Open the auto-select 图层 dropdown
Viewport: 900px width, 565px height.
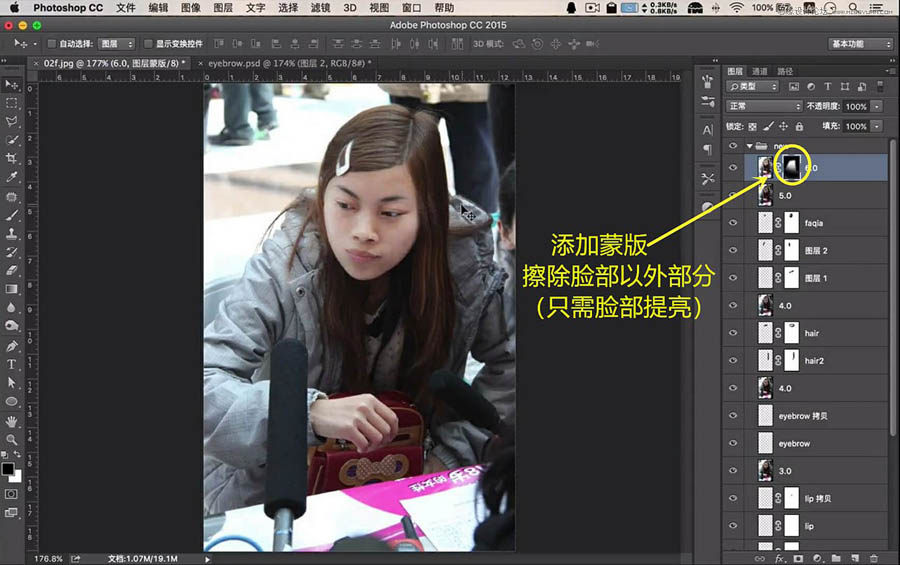pyautogui.click(x=116, y=44)
